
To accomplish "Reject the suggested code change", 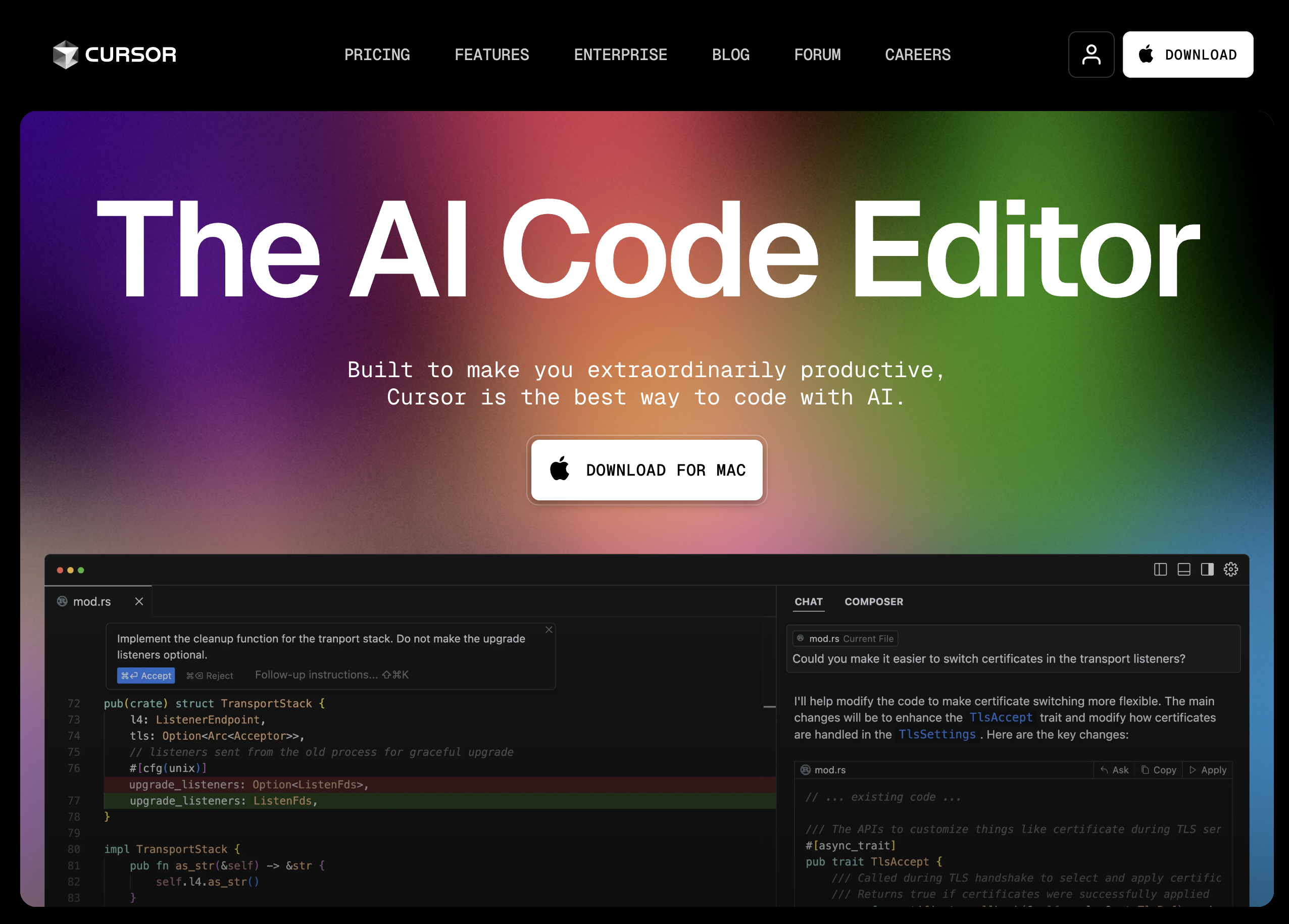I will 210,675.
